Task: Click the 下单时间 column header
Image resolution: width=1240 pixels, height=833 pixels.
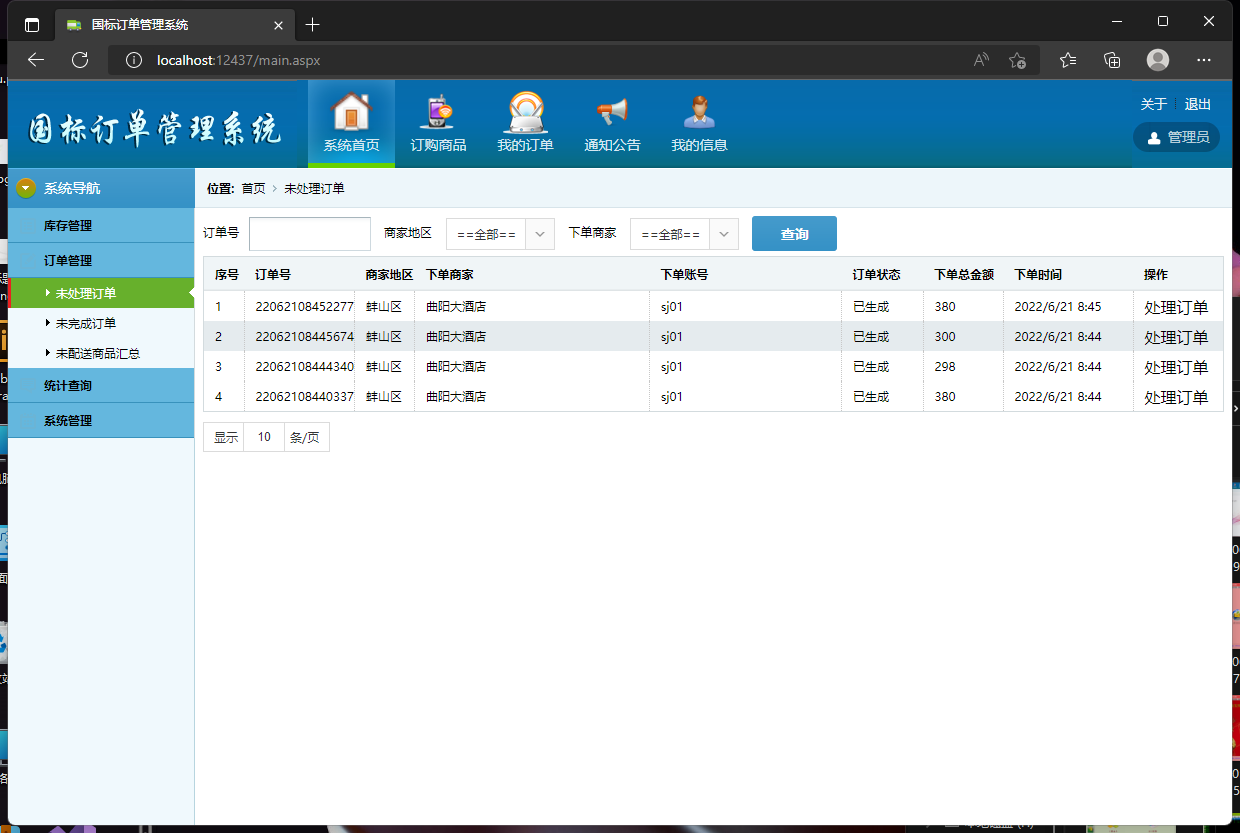Action: click(1038, 274)
